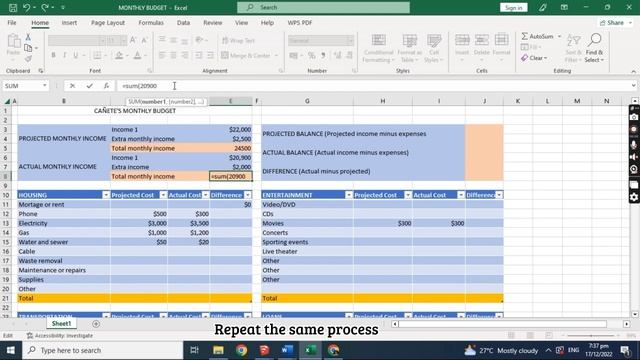Click the zoom slider in status bar

[x=591, y=336]
